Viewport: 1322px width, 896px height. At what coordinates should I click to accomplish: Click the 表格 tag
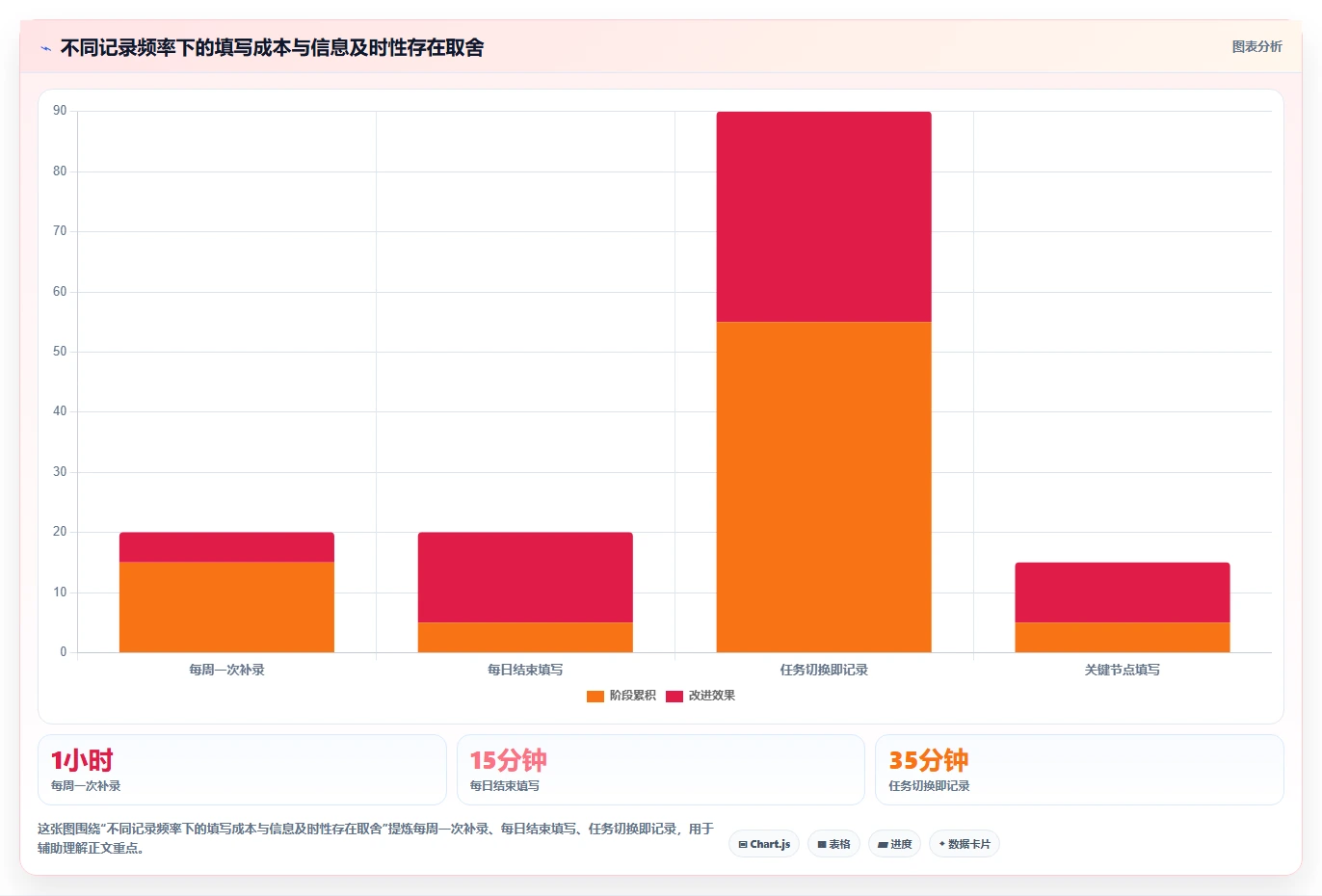click(x=833, y=844)
